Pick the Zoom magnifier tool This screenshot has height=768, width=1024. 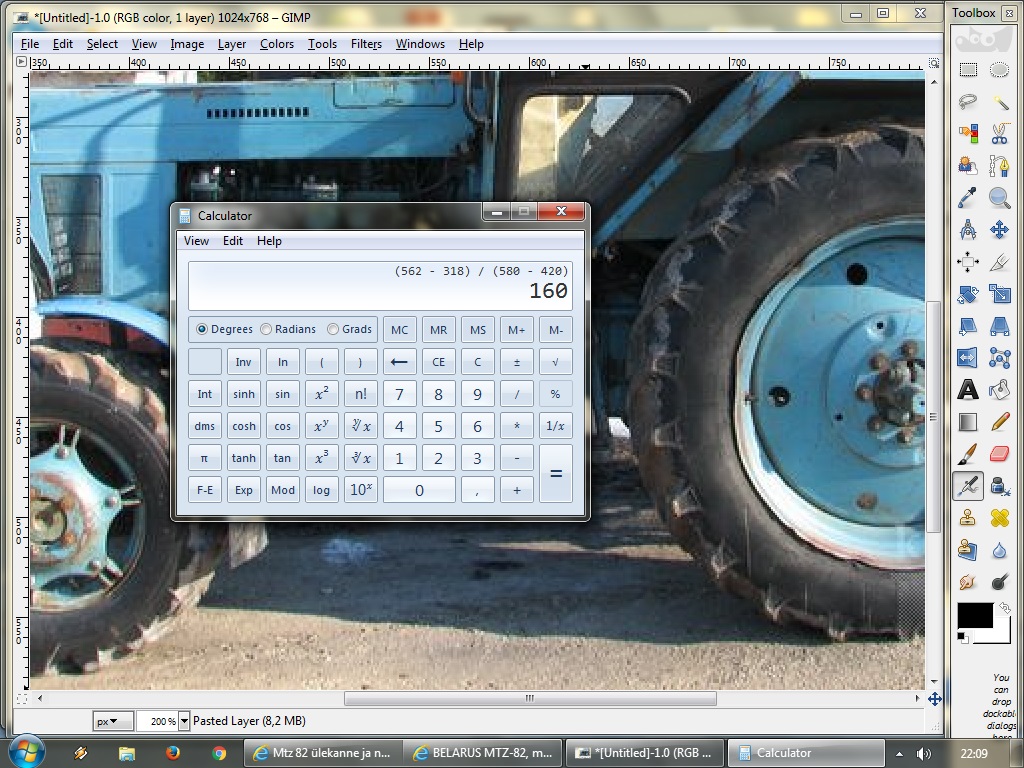[x=999, y=198]
